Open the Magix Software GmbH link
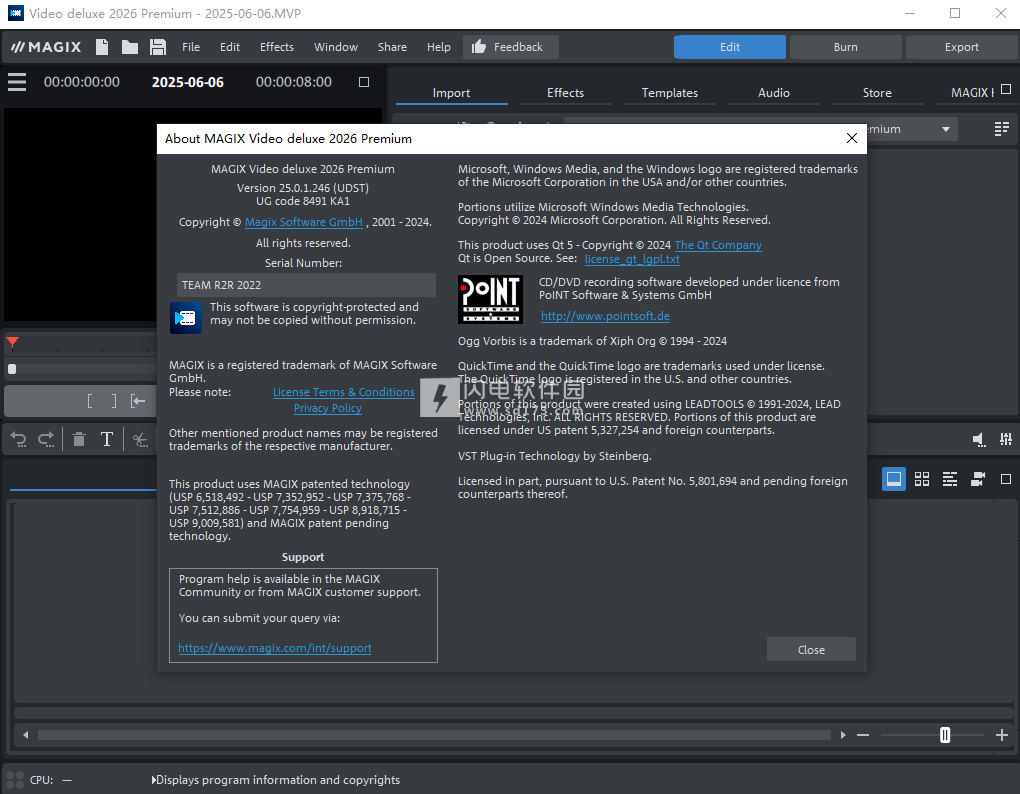The height and width of the screenshot is (794, 1020). [304, 222]
